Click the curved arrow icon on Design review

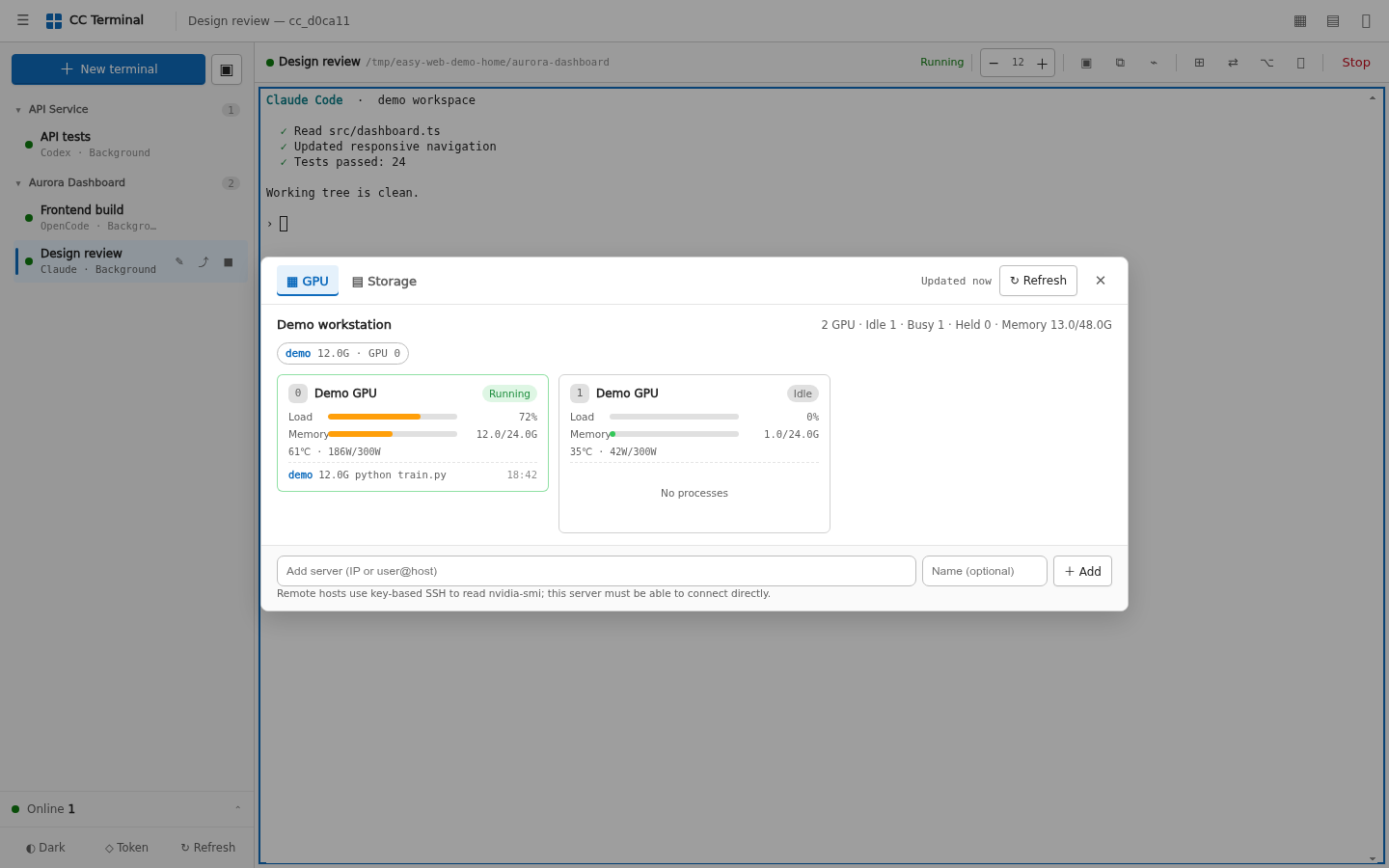(204, 261)
